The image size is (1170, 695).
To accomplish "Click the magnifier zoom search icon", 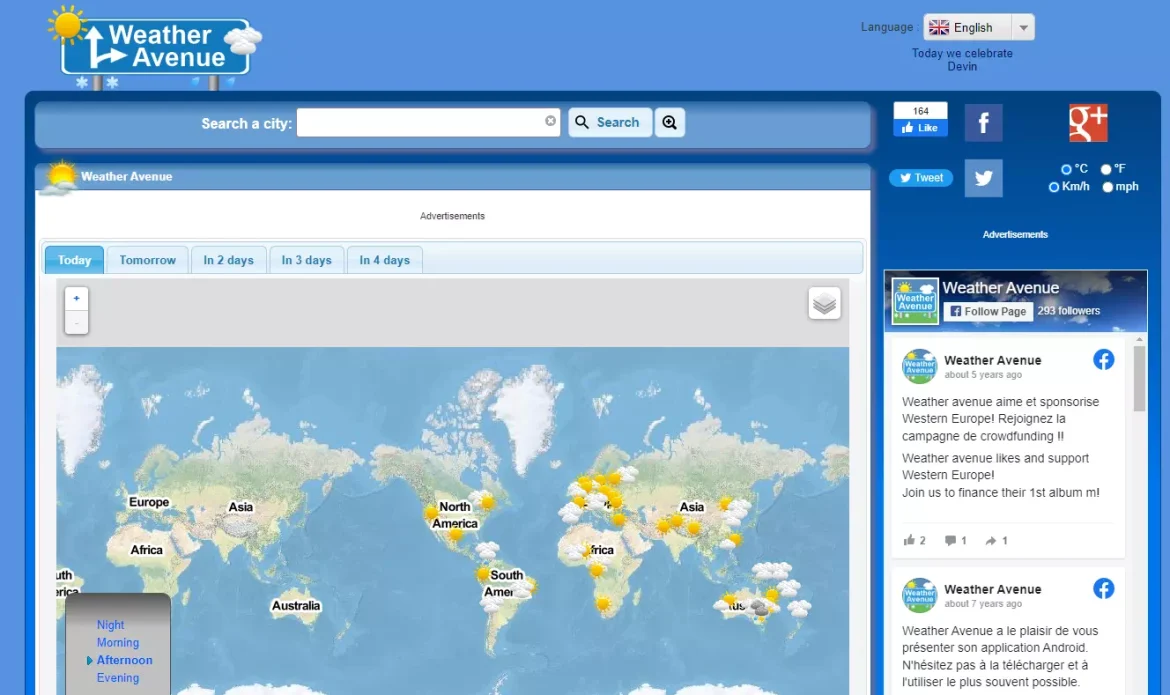I will click(669, 122).
